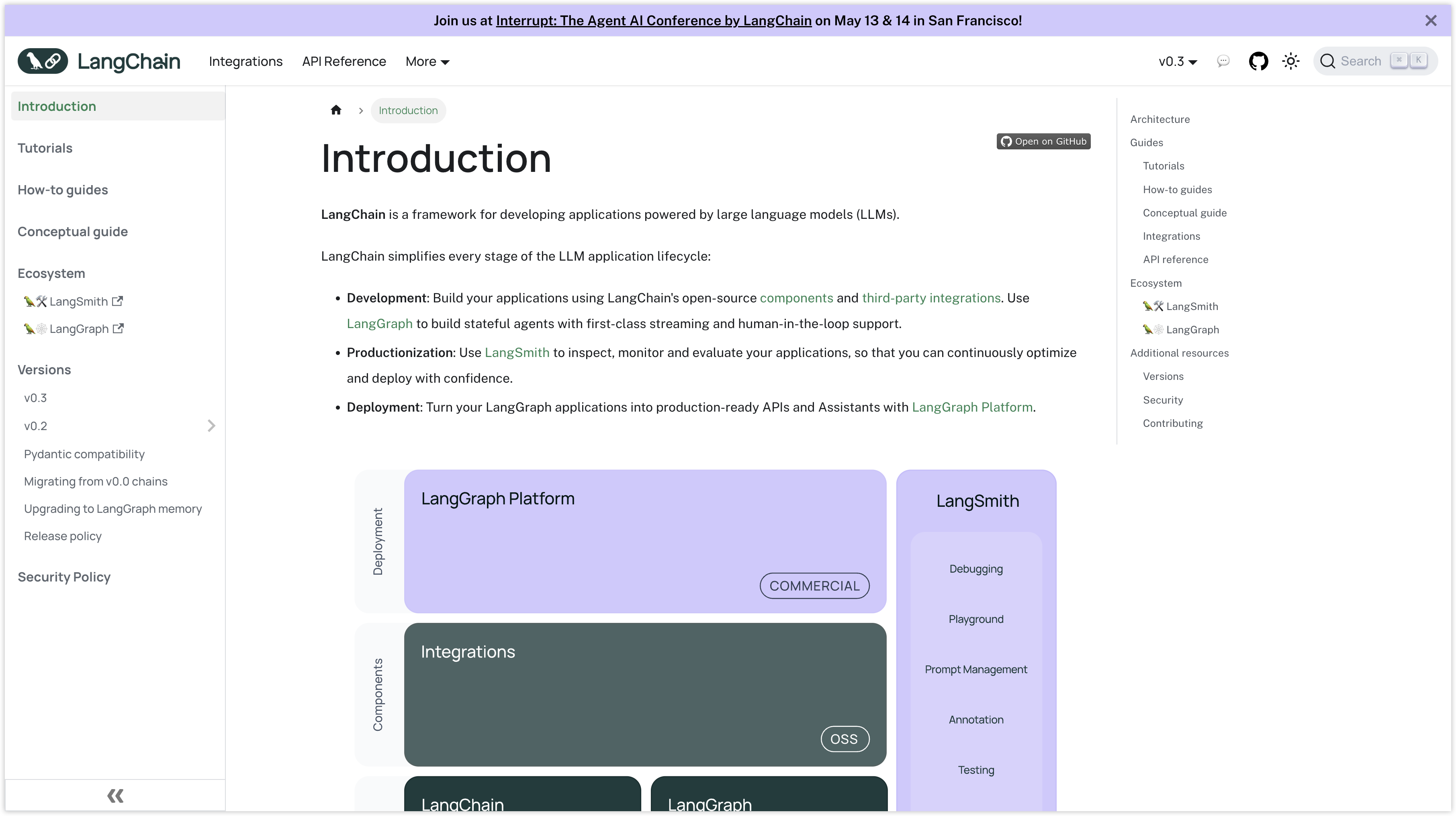Click the chat/feedback icon
The image size is (1456, 816).
click(x=1224, y=61)
